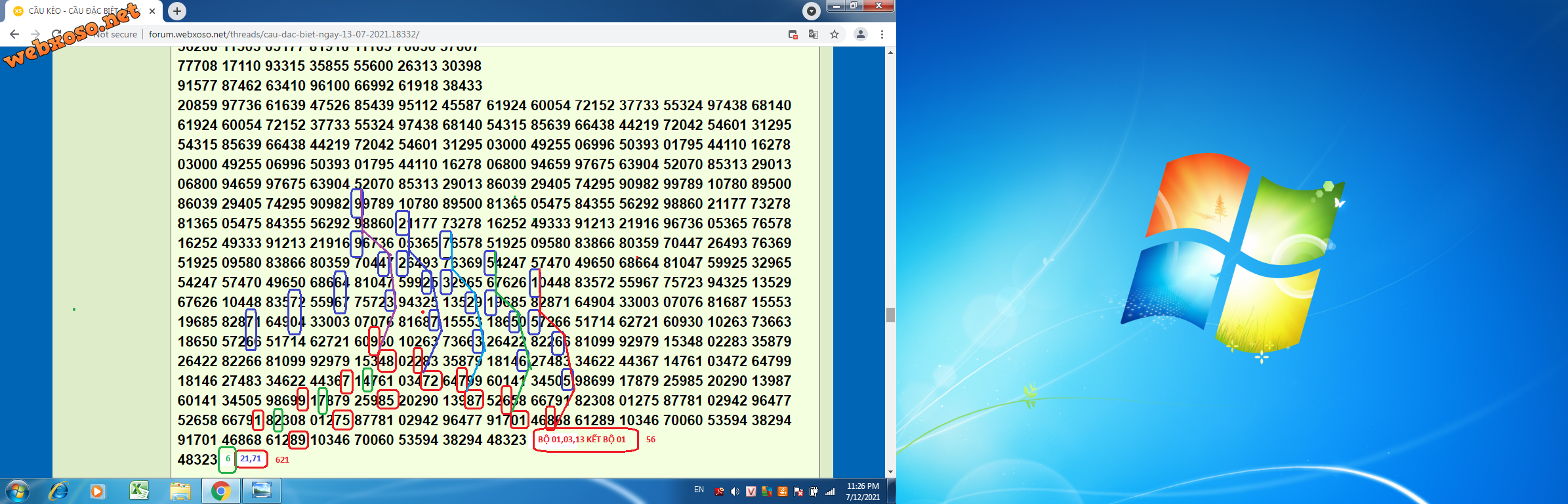Click the number 91577
Viewport: 1568px width, 504px height.
(197, 85)
